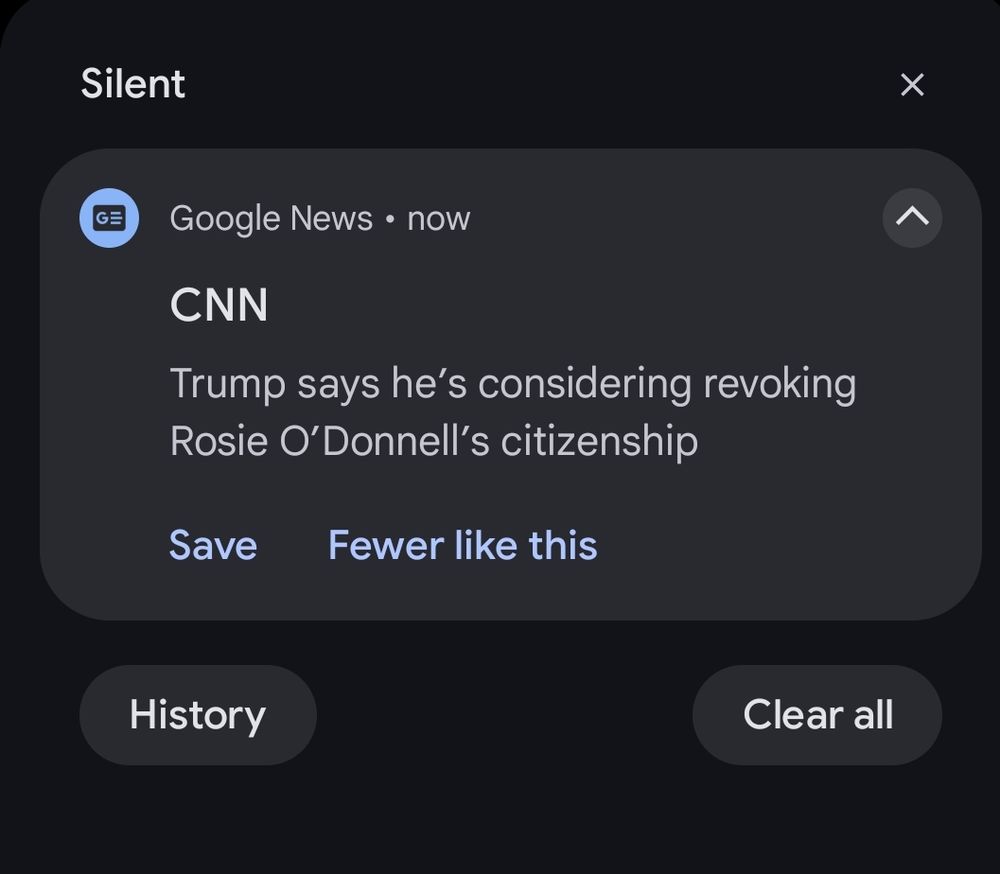Choose Fewer like this

point(462,546)
